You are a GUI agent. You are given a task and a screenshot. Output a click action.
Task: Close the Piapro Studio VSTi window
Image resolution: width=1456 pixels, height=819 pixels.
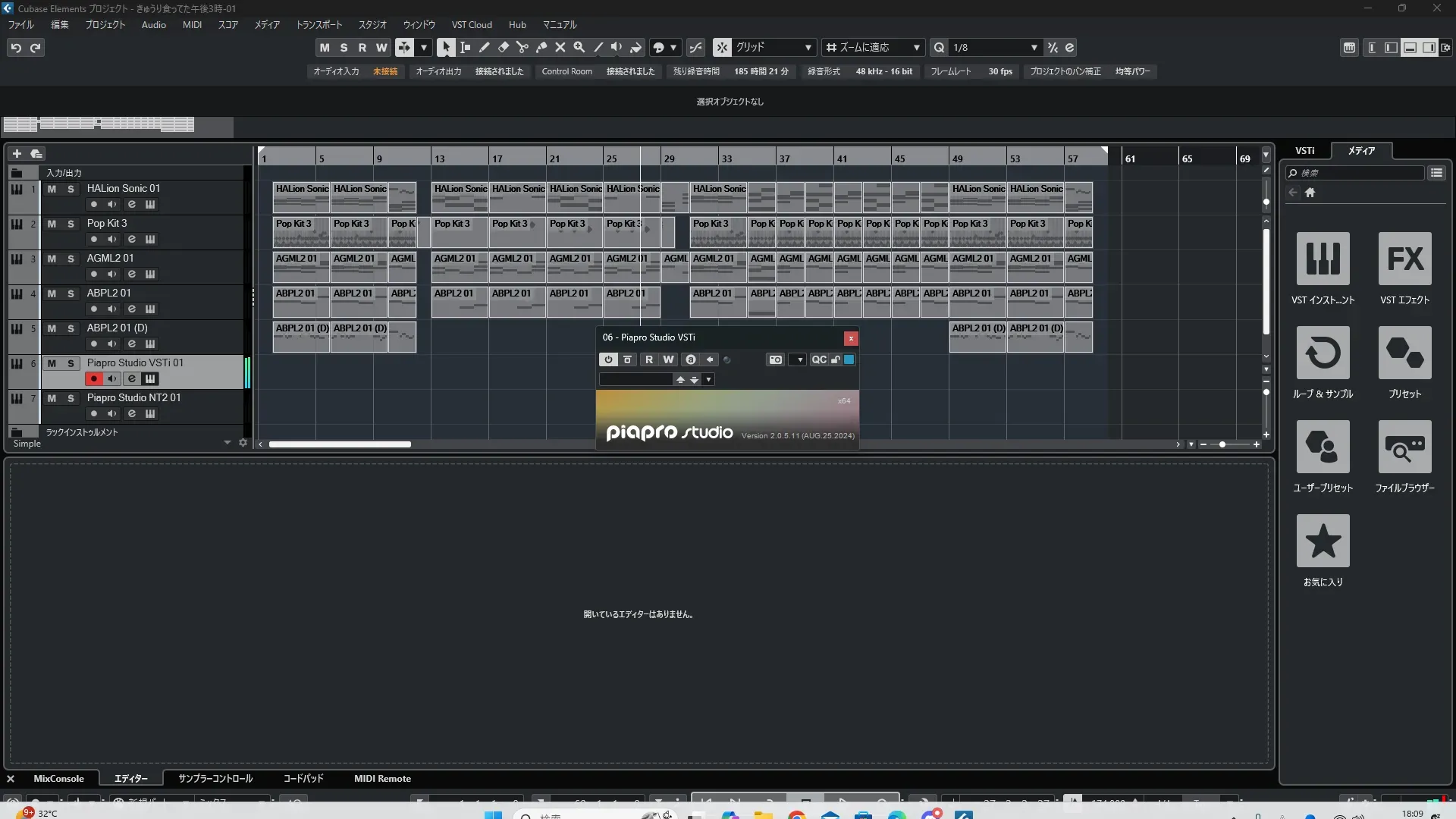tap(851, 338)
